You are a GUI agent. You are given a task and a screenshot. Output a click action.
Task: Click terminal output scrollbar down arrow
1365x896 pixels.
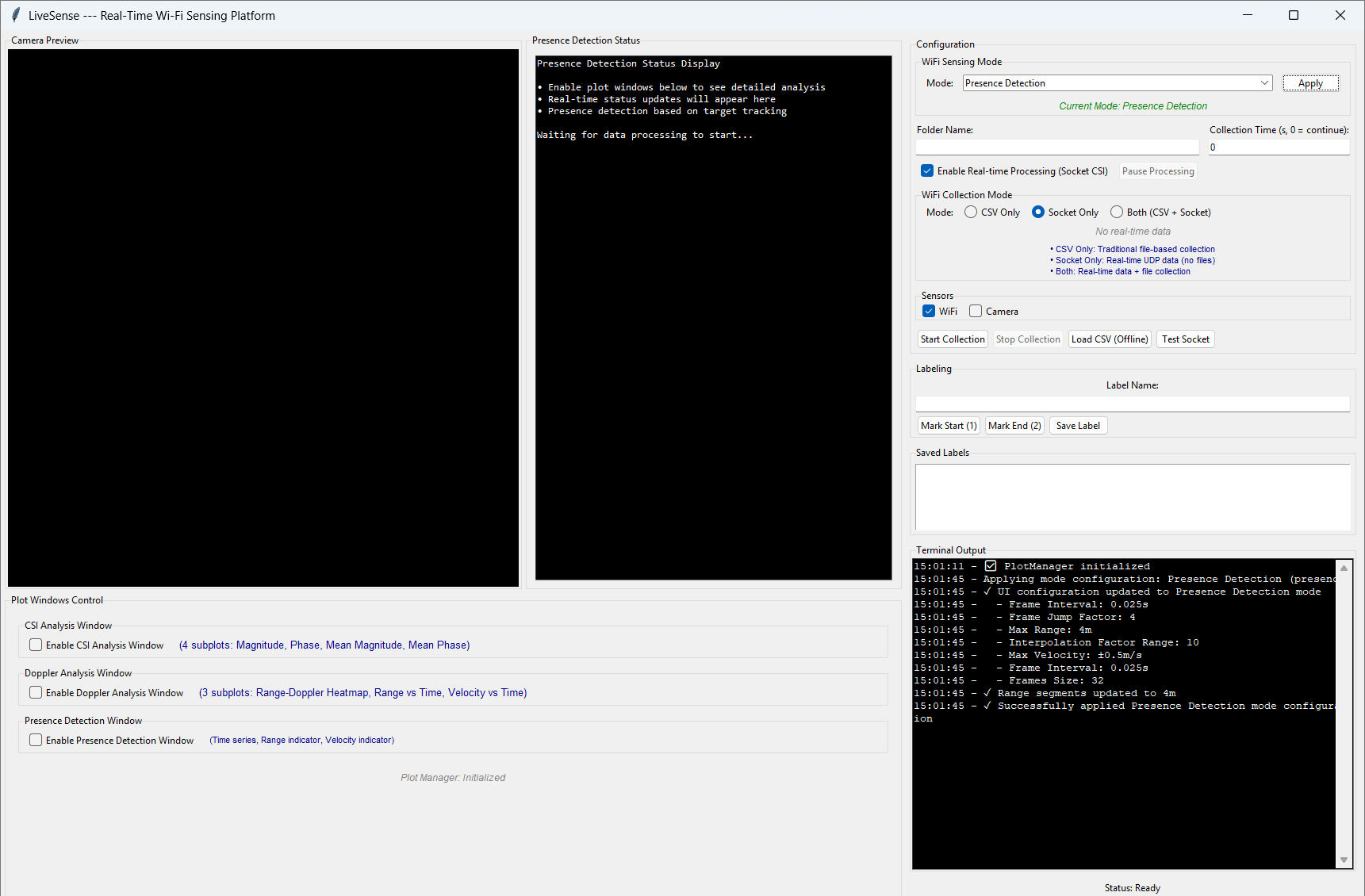pyautogui.click(x=1344, y=860)
